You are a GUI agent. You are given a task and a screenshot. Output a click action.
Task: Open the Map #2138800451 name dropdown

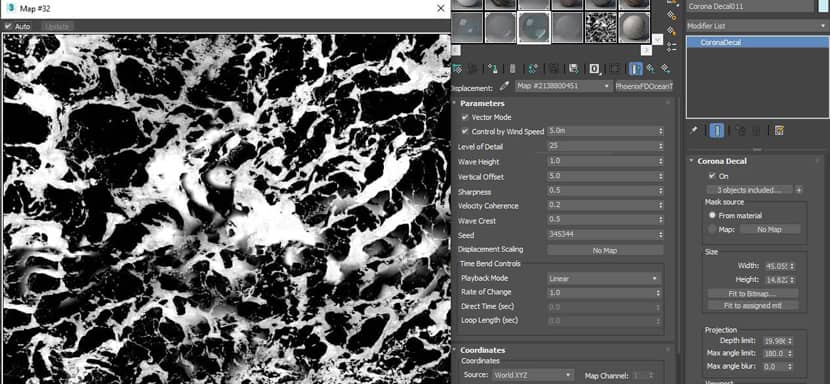pyautogui.click(x=563, y=86)
